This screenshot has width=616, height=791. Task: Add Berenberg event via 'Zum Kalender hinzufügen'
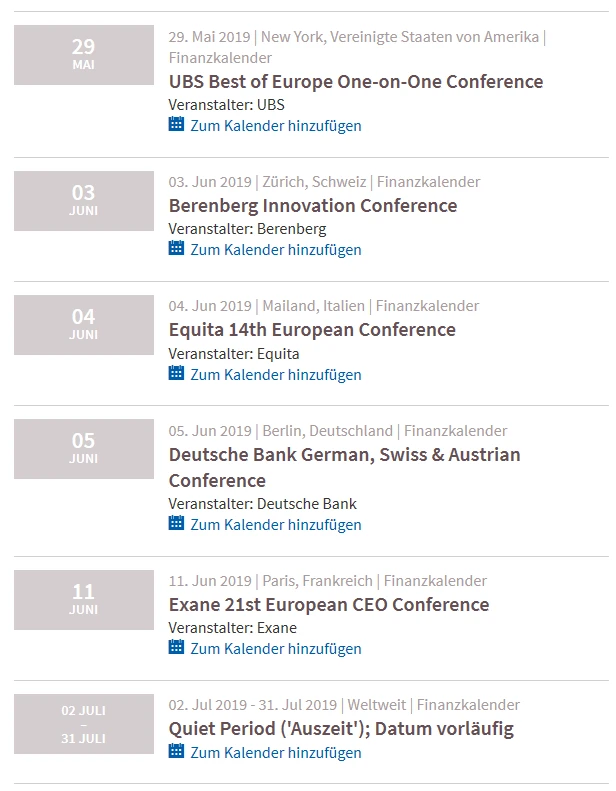(x=275, y=250)
